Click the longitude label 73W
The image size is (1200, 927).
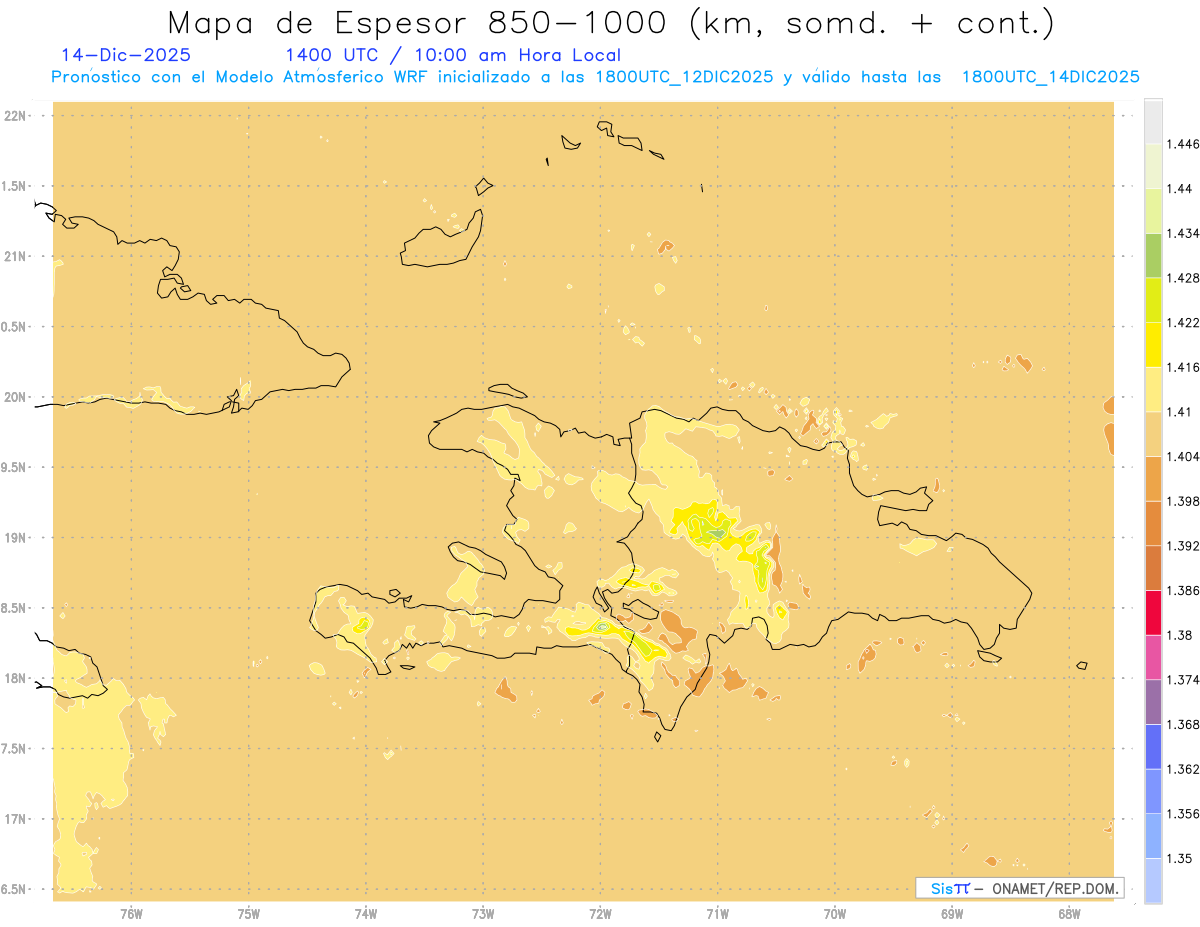pyautogui.click(x=483, y=914)
